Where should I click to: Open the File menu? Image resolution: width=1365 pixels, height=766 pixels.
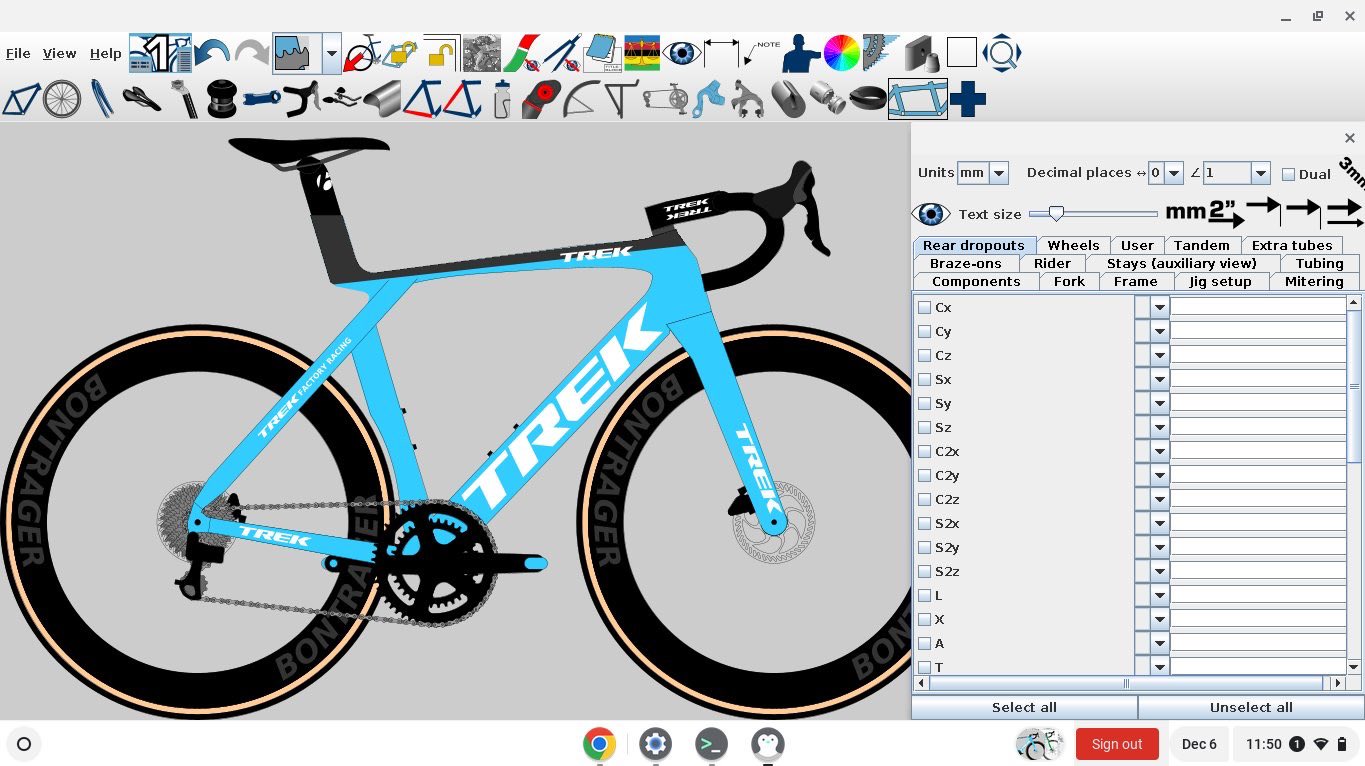click(18, 54)
